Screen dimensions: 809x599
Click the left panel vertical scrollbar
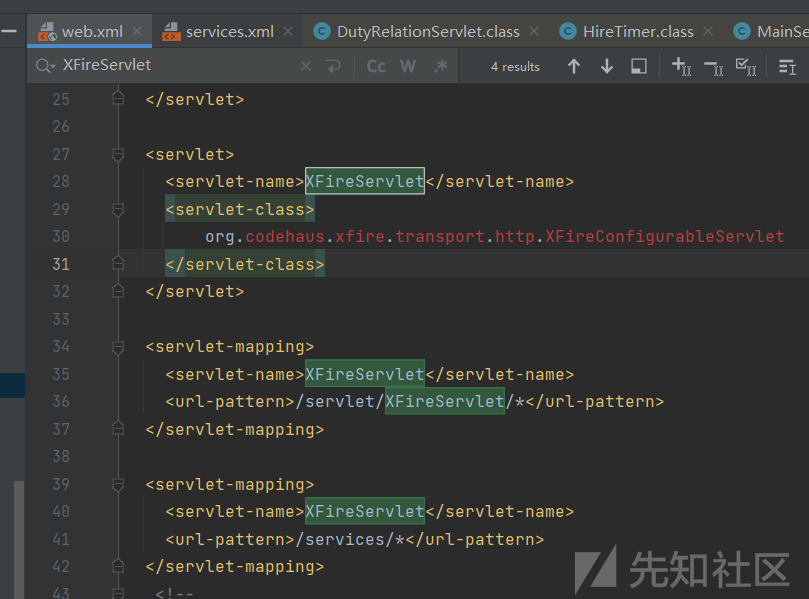(x=19, y=539)
